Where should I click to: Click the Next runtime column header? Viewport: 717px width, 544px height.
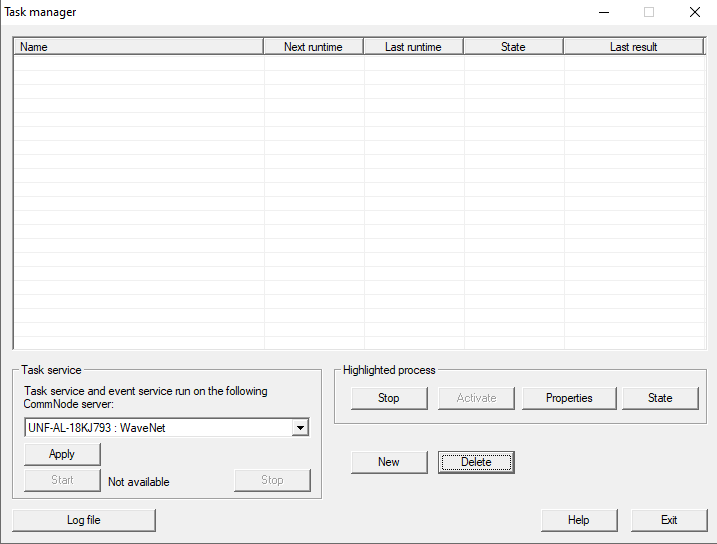point(313,47)
